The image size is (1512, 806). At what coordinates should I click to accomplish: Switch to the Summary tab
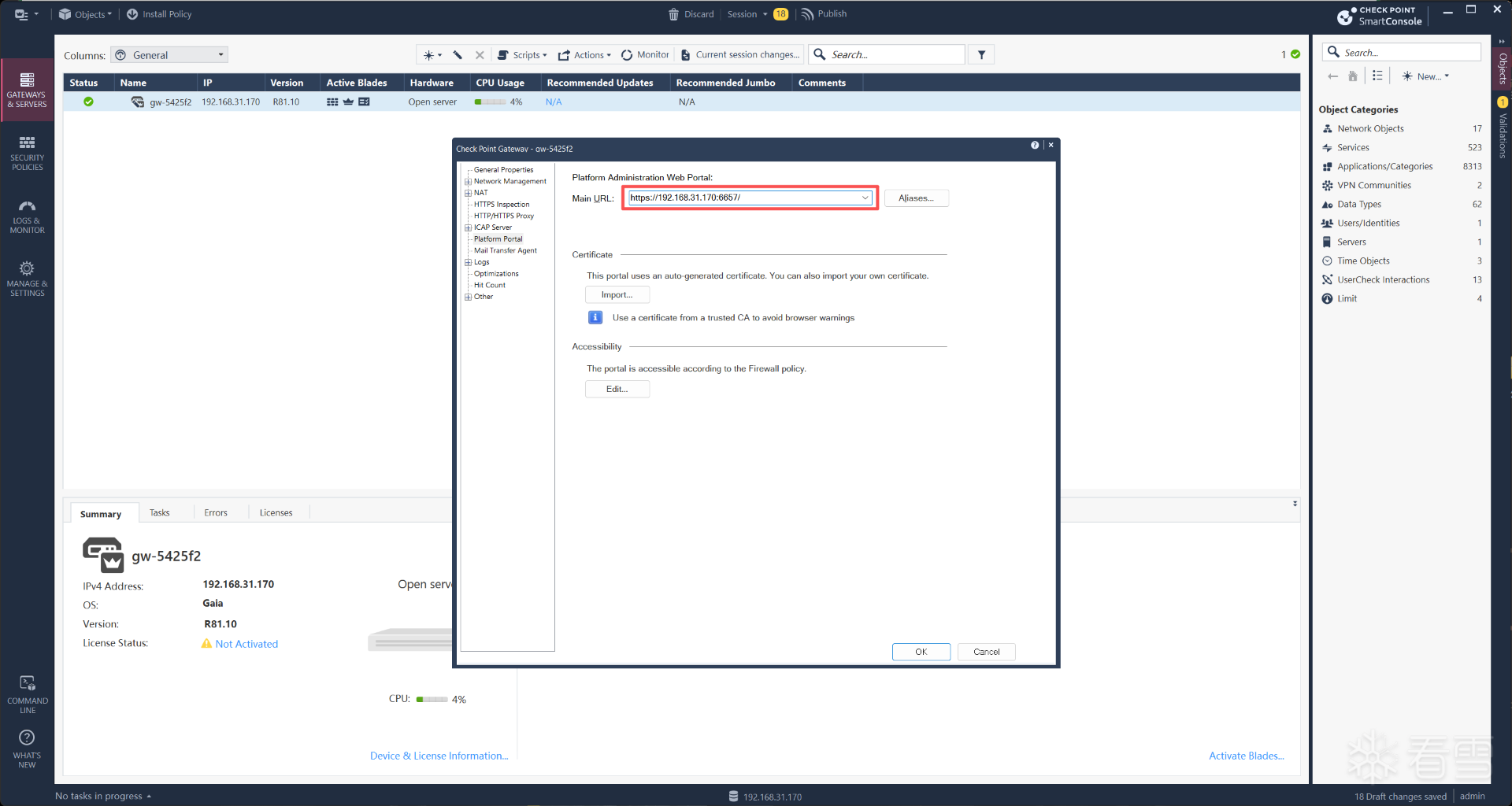pos(101,514)
